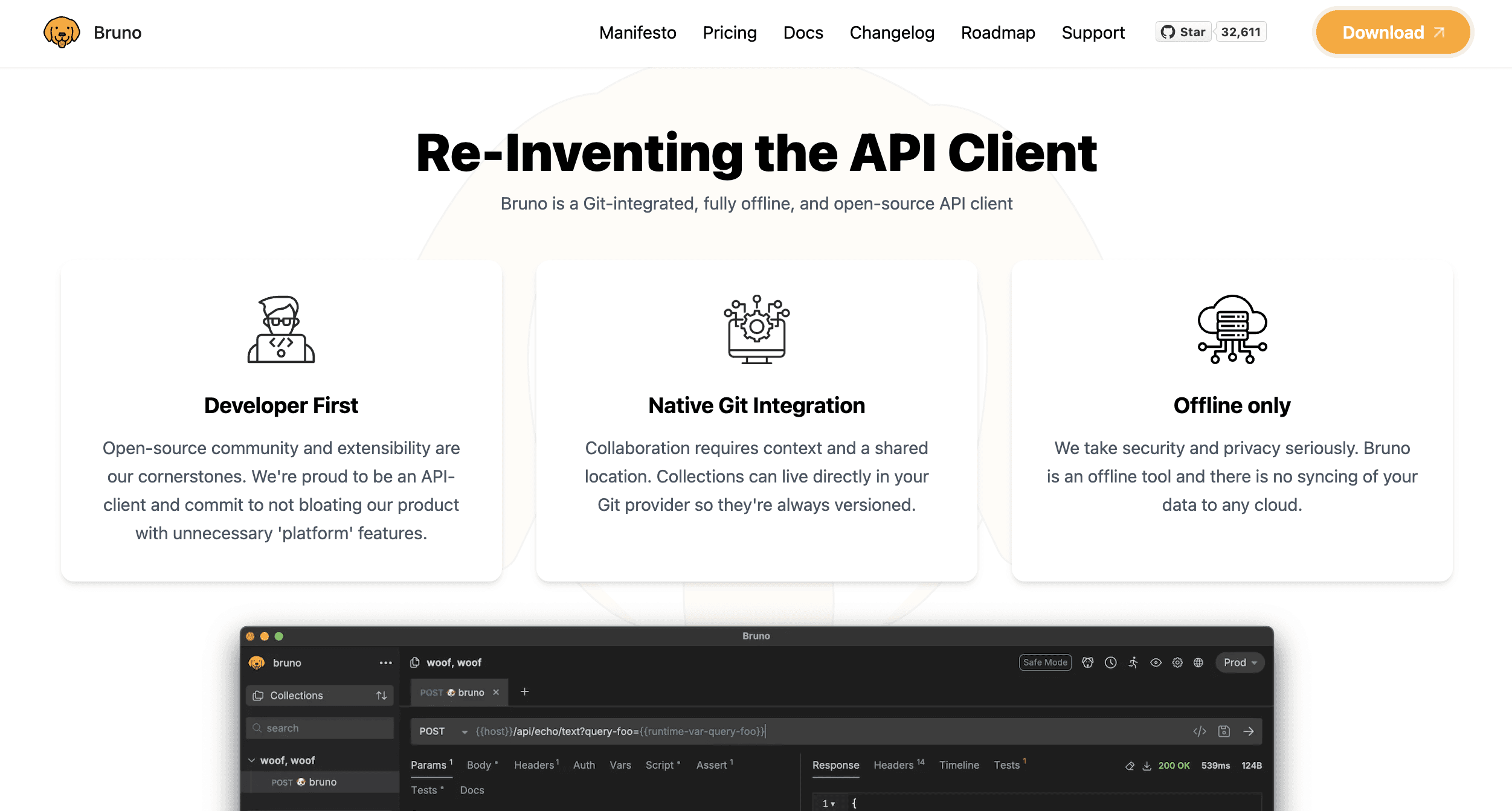The image size is (1512, 811).
Task: Click the dog face icon in app toolbar
Action: [x=1087, y=662]
